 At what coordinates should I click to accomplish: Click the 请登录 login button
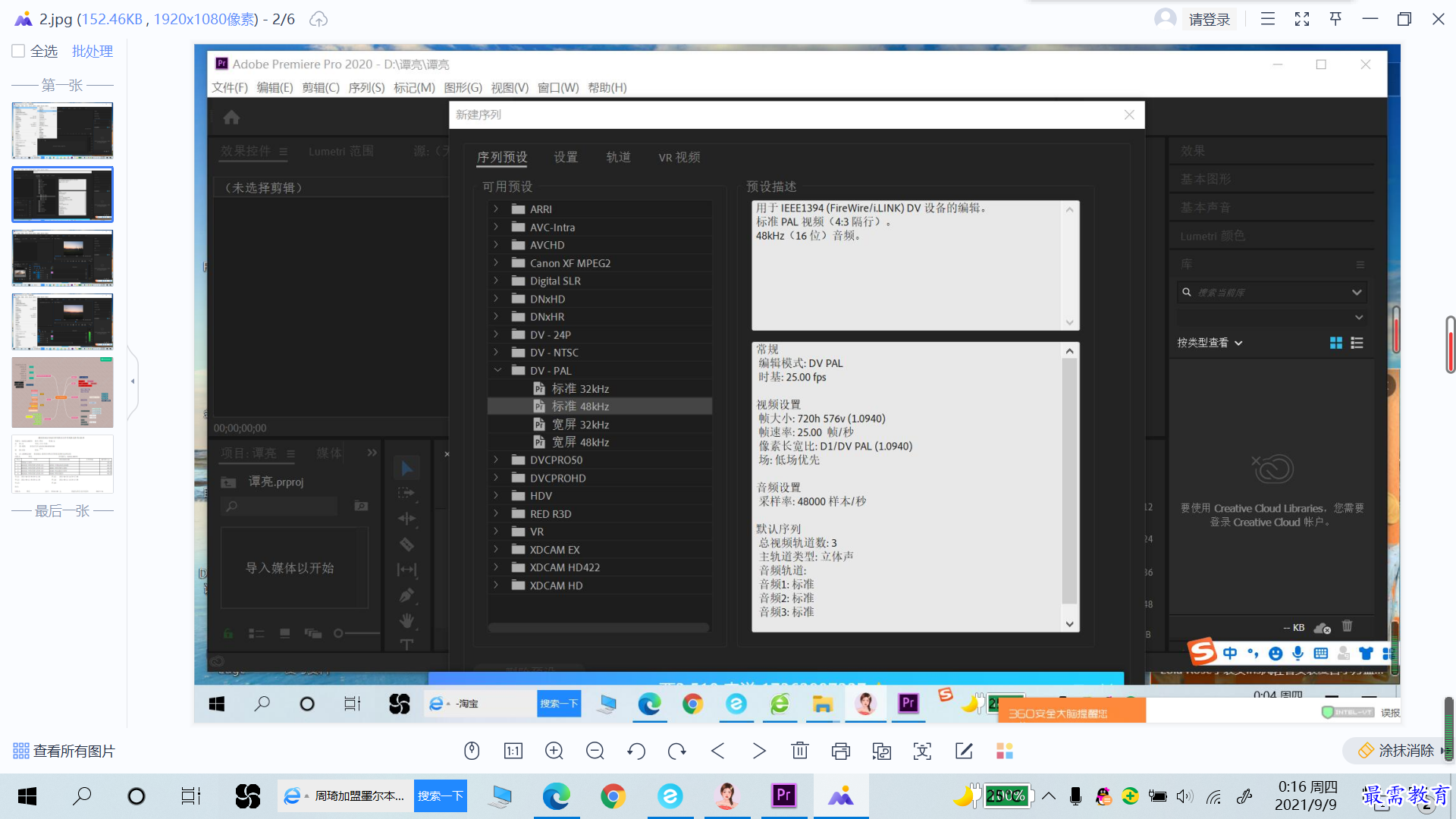click(x=1210, y=19)
